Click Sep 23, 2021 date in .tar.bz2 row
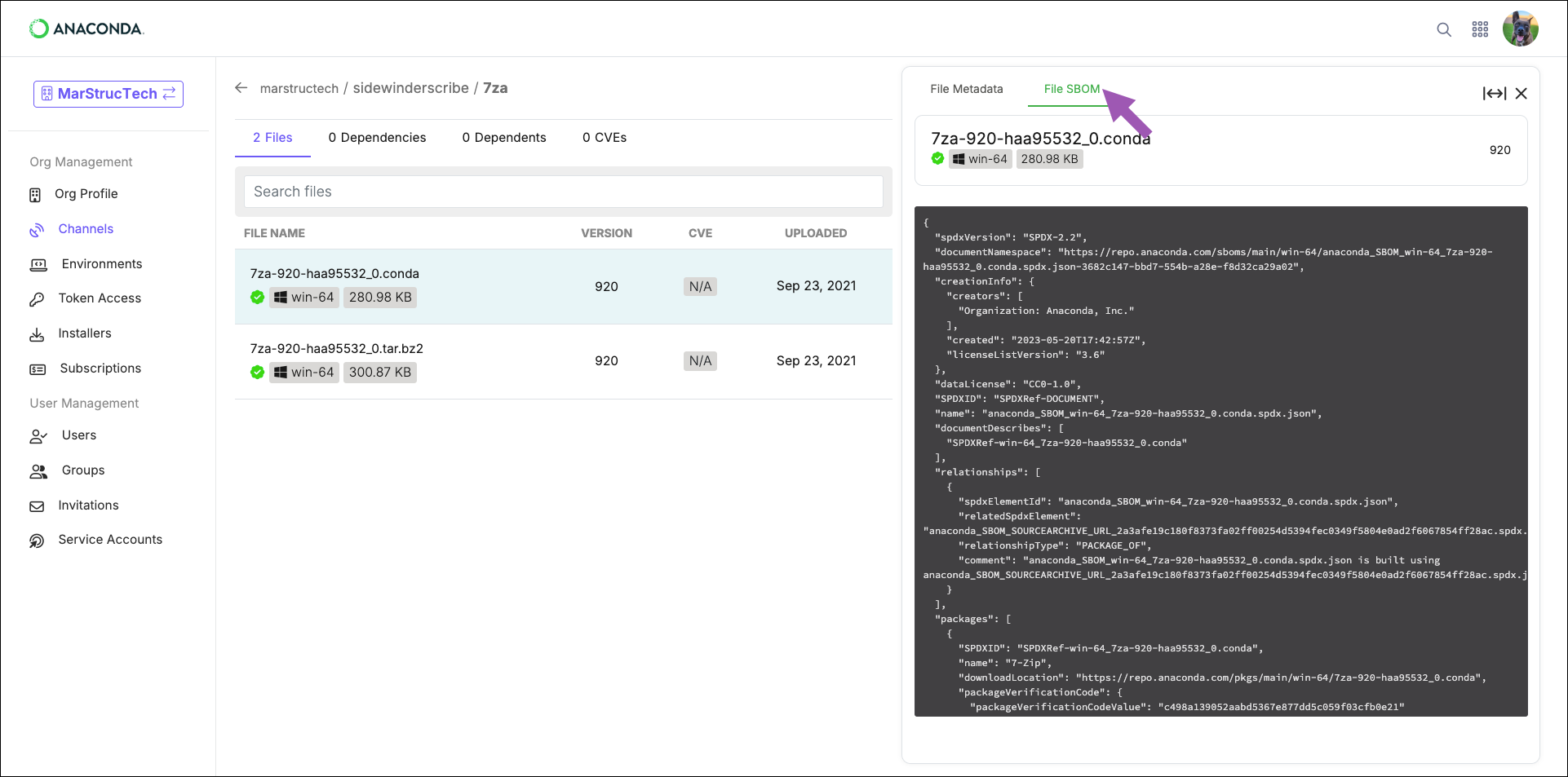 coord(816,361)
